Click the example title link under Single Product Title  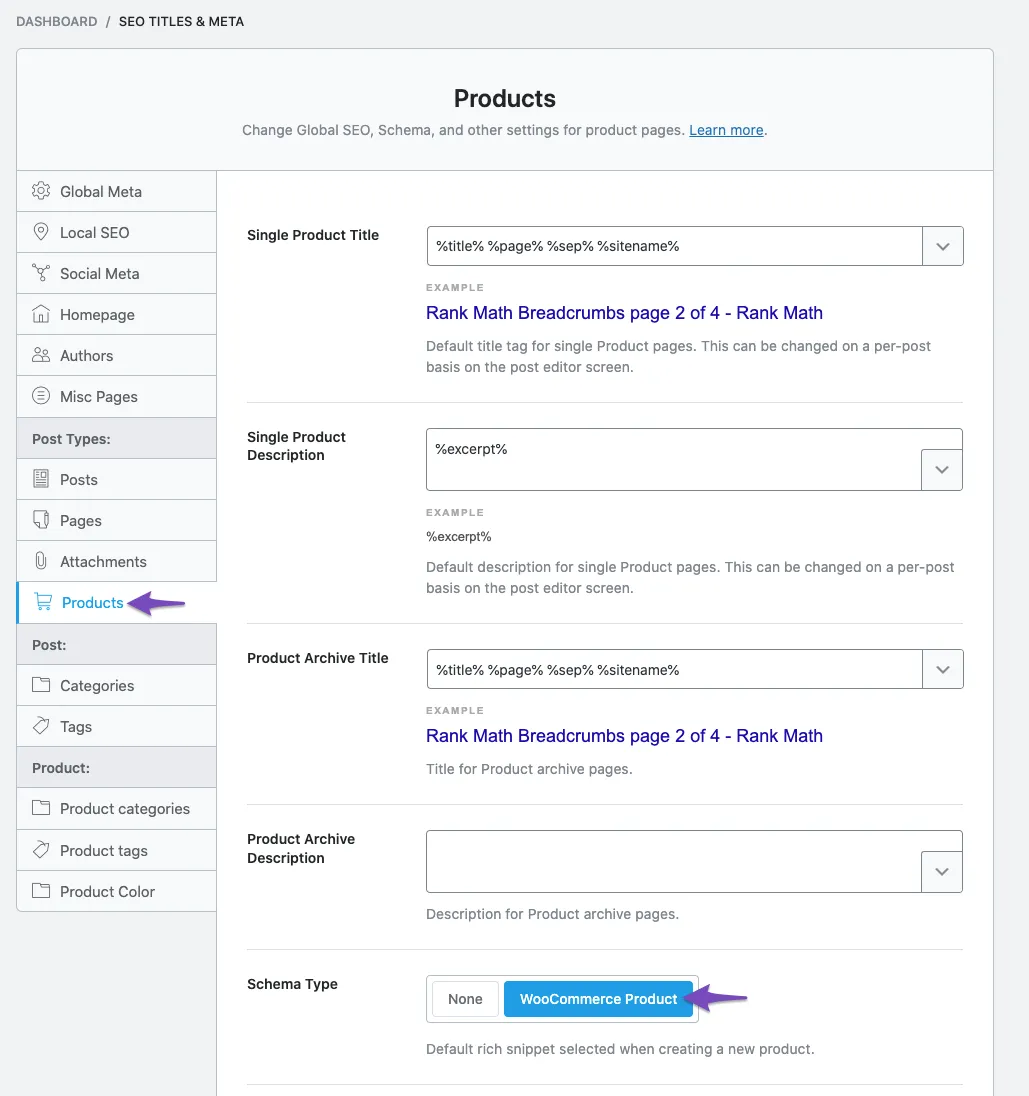point(624,312)
